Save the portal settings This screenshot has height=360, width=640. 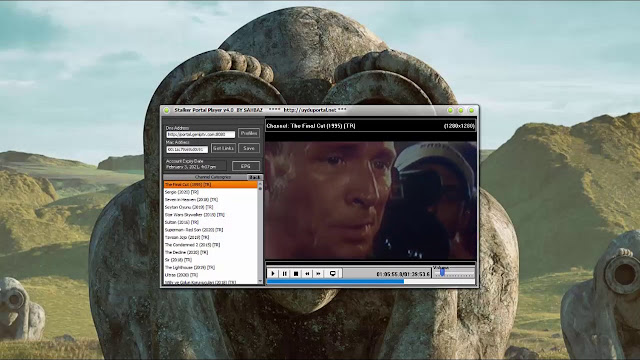tap(249, 148)
